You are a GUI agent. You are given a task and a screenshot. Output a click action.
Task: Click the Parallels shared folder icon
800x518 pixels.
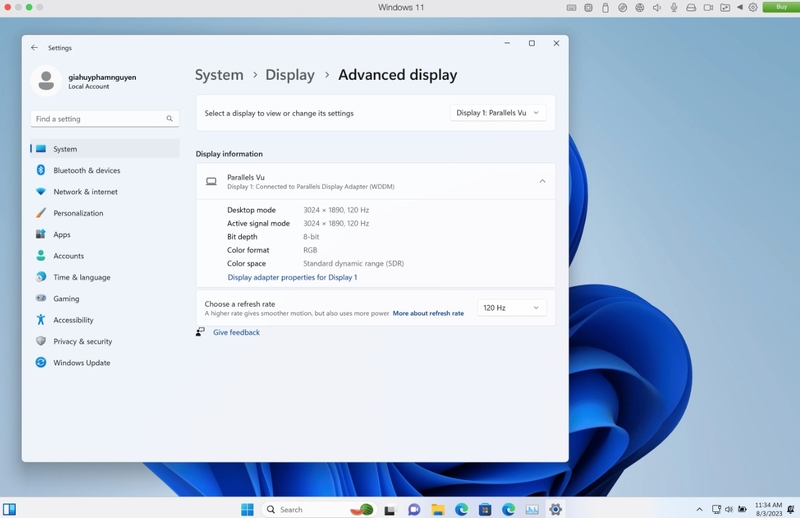point(725,8)
